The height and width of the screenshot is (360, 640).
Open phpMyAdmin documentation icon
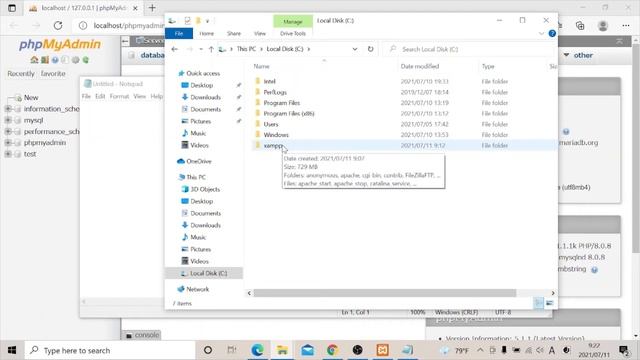coord(55,60)
